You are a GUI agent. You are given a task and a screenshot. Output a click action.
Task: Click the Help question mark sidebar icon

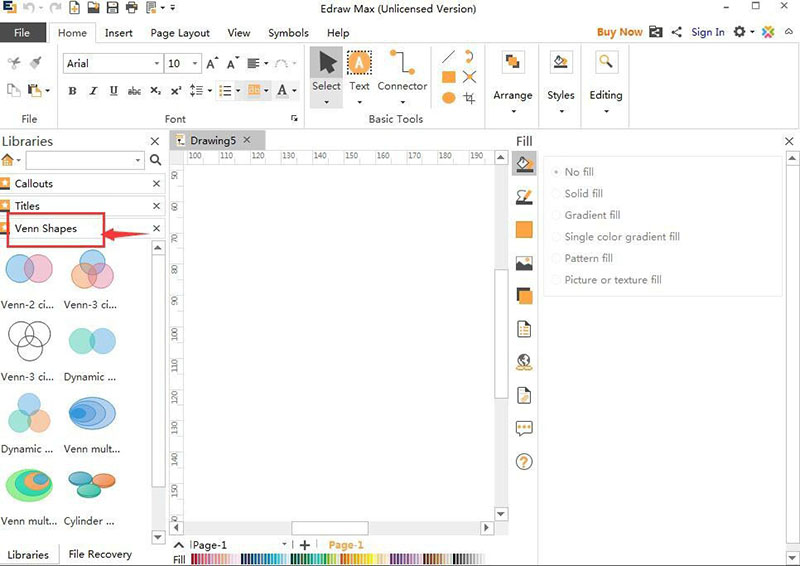tap(524, 461)
